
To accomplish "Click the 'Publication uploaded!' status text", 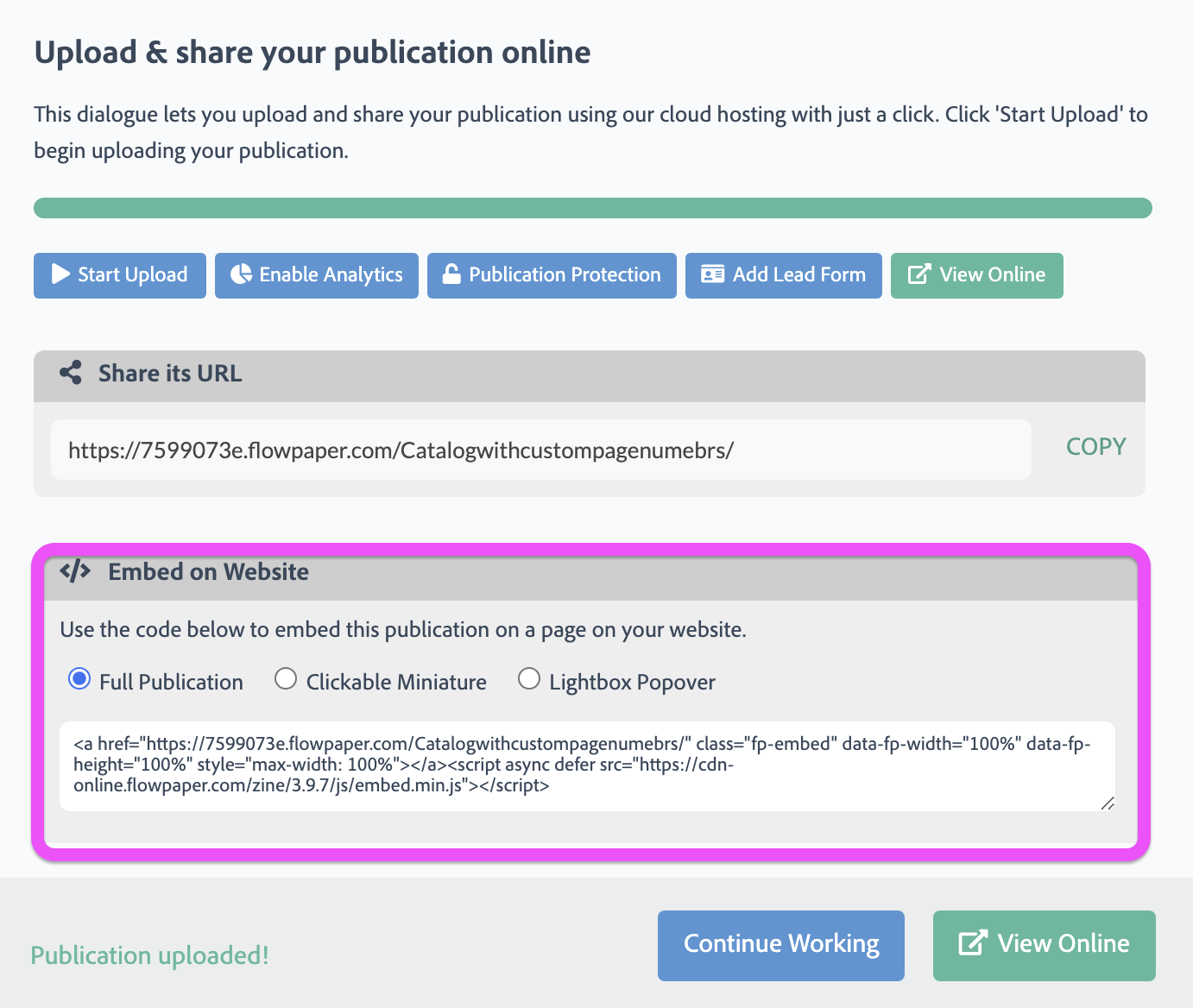I will tap(149, 955).
